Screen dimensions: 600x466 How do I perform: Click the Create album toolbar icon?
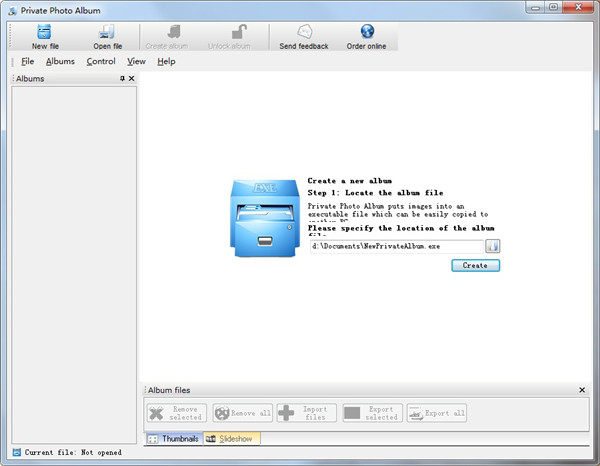[x=174, y=32]
